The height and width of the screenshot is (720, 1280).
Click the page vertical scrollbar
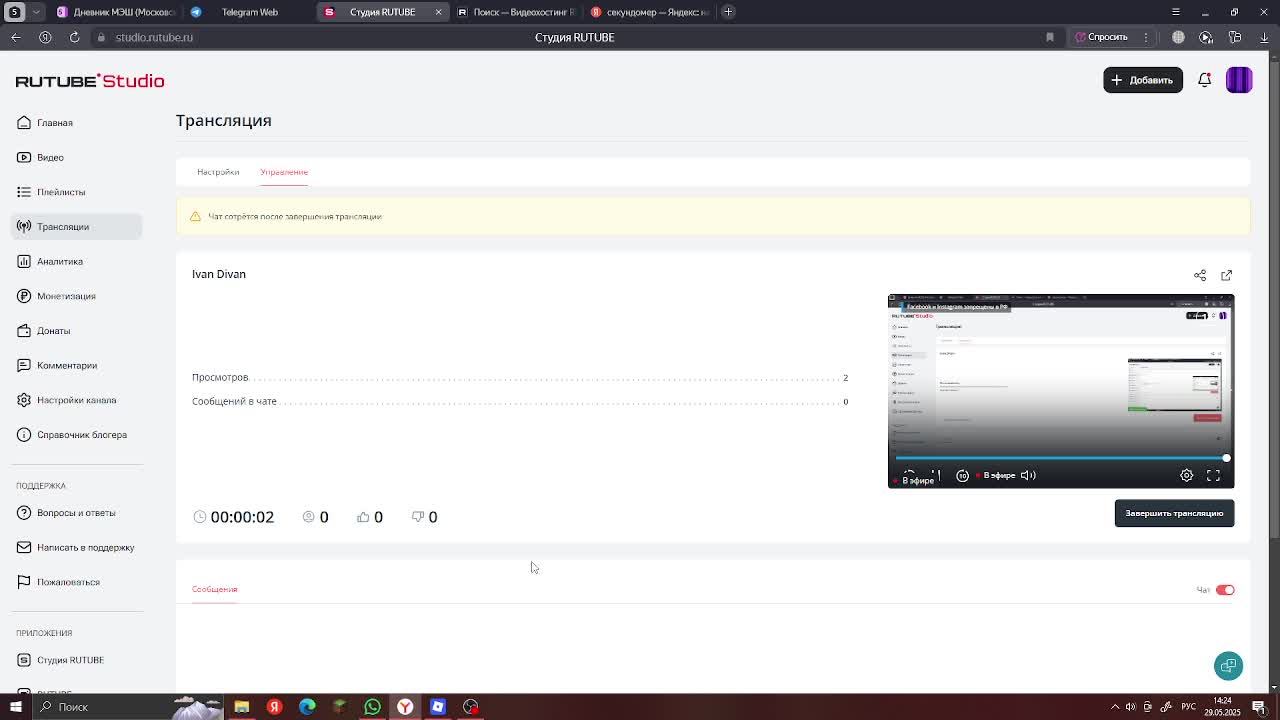pos(1274,300)
